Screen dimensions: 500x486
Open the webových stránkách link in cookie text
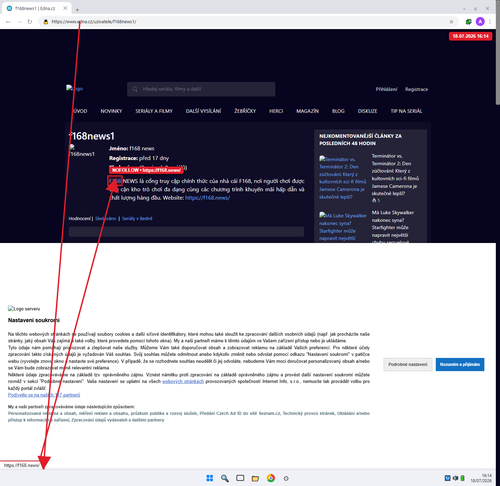click(183, 381)
